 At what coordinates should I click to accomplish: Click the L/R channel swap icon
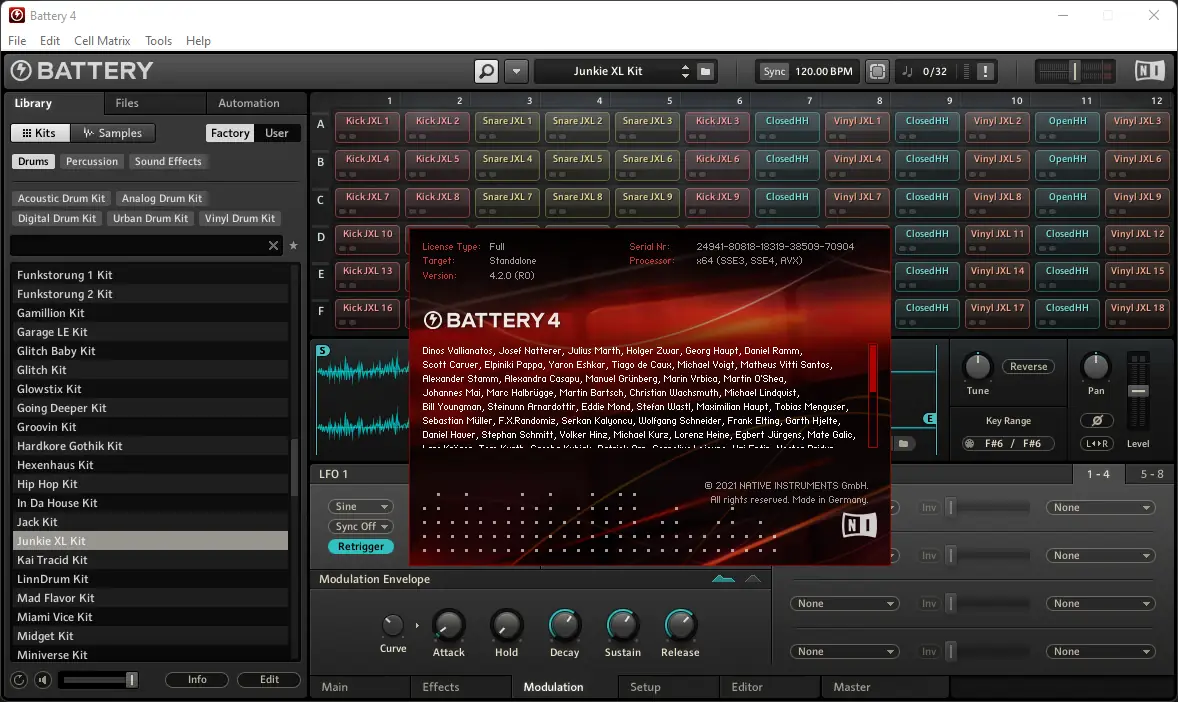coord(1097,444)
